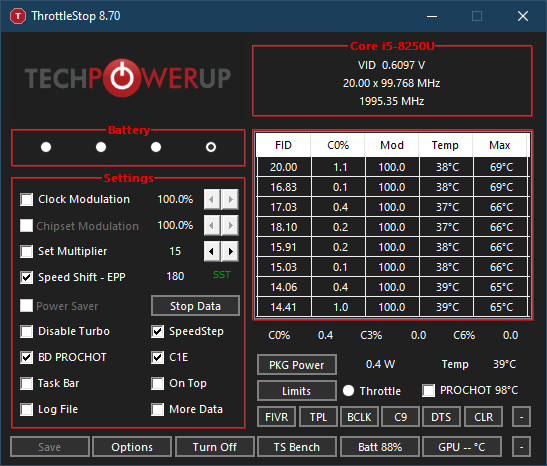Select the fourth Battery profile radio button
The height and width of the screenshot is (466, 547).
point(211,147)
